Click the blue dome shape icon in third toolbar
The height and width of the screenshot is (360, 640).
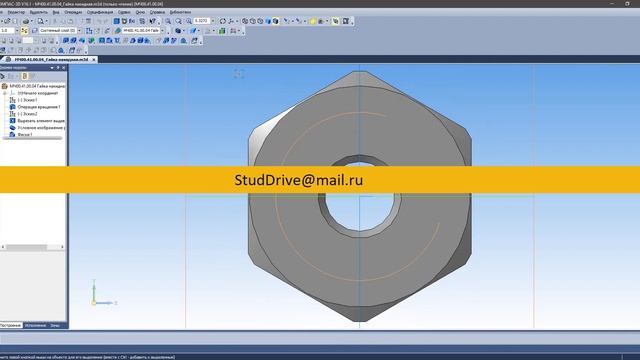pos(184,40)
